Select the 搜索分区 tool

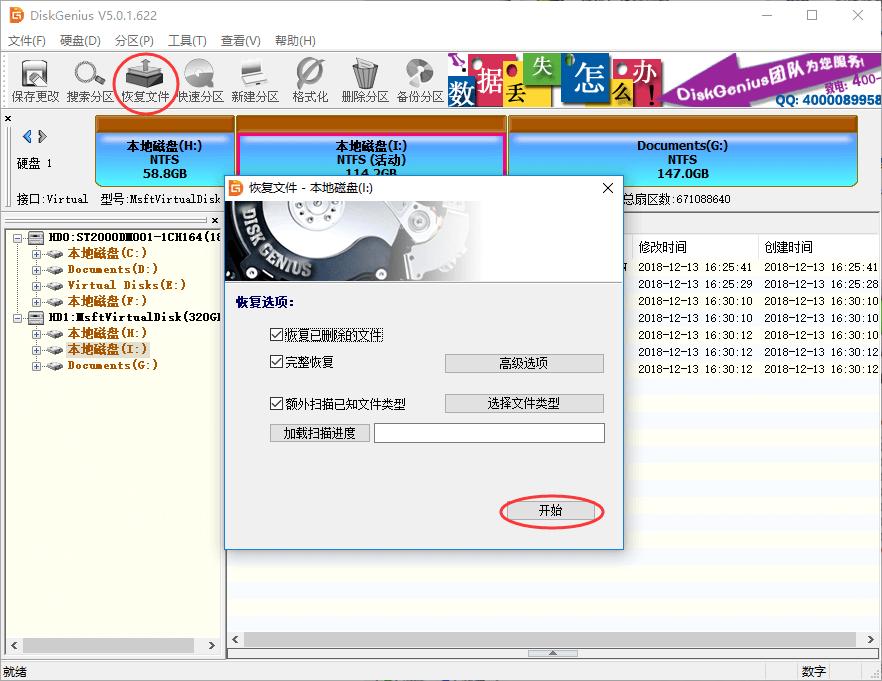pyautogui.click(x=90, y=80)
